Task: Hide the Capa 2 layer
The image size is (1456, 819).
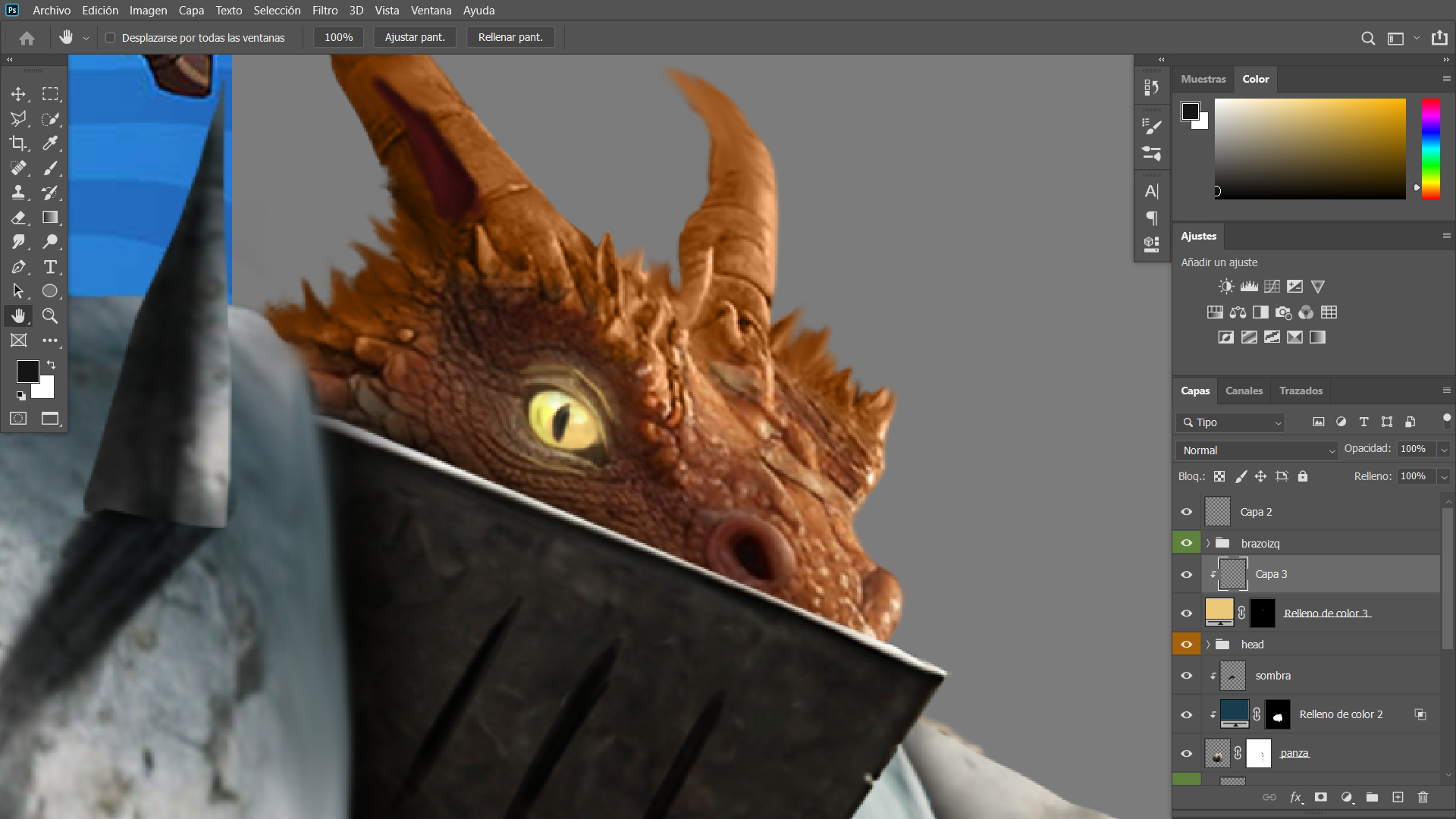Action: [x=1187, y=512]
